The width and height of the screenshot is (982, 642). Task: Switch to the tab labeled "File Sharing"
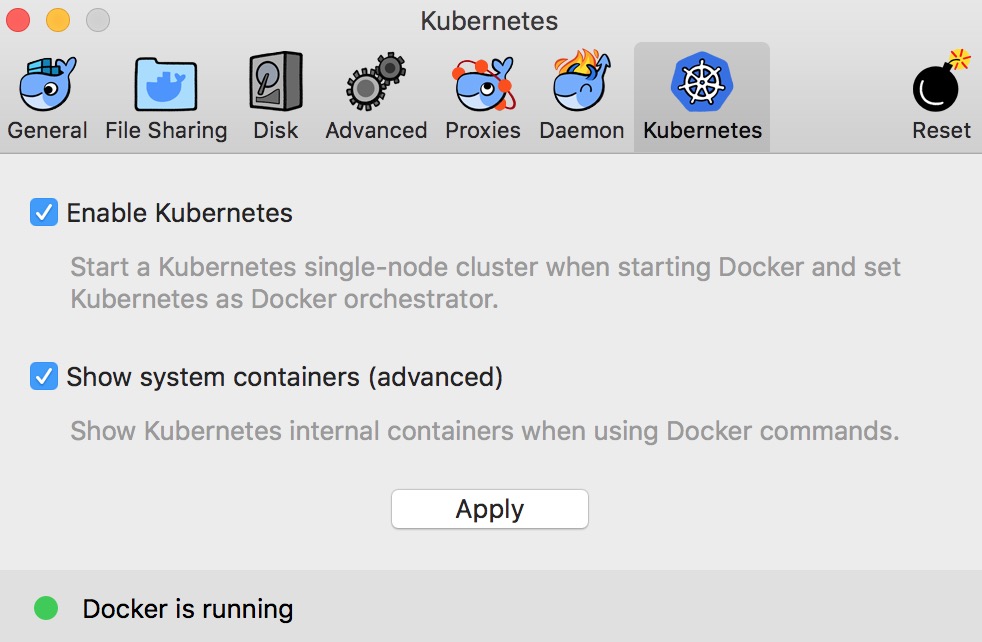[x=166, y=131]
